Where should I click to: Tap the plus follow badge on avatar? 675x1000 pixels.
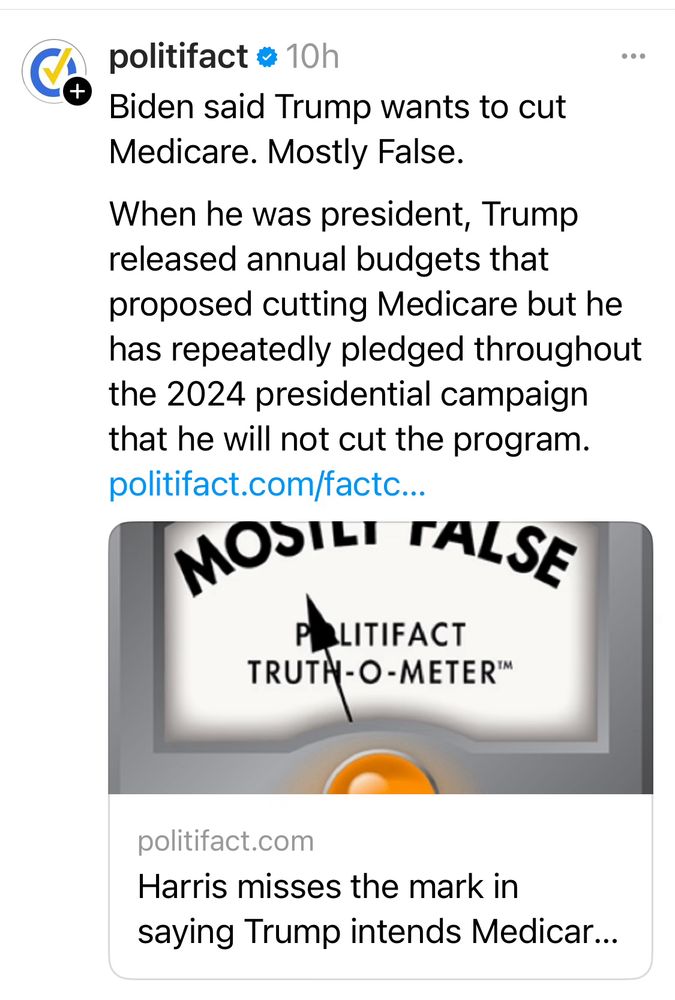77,92
